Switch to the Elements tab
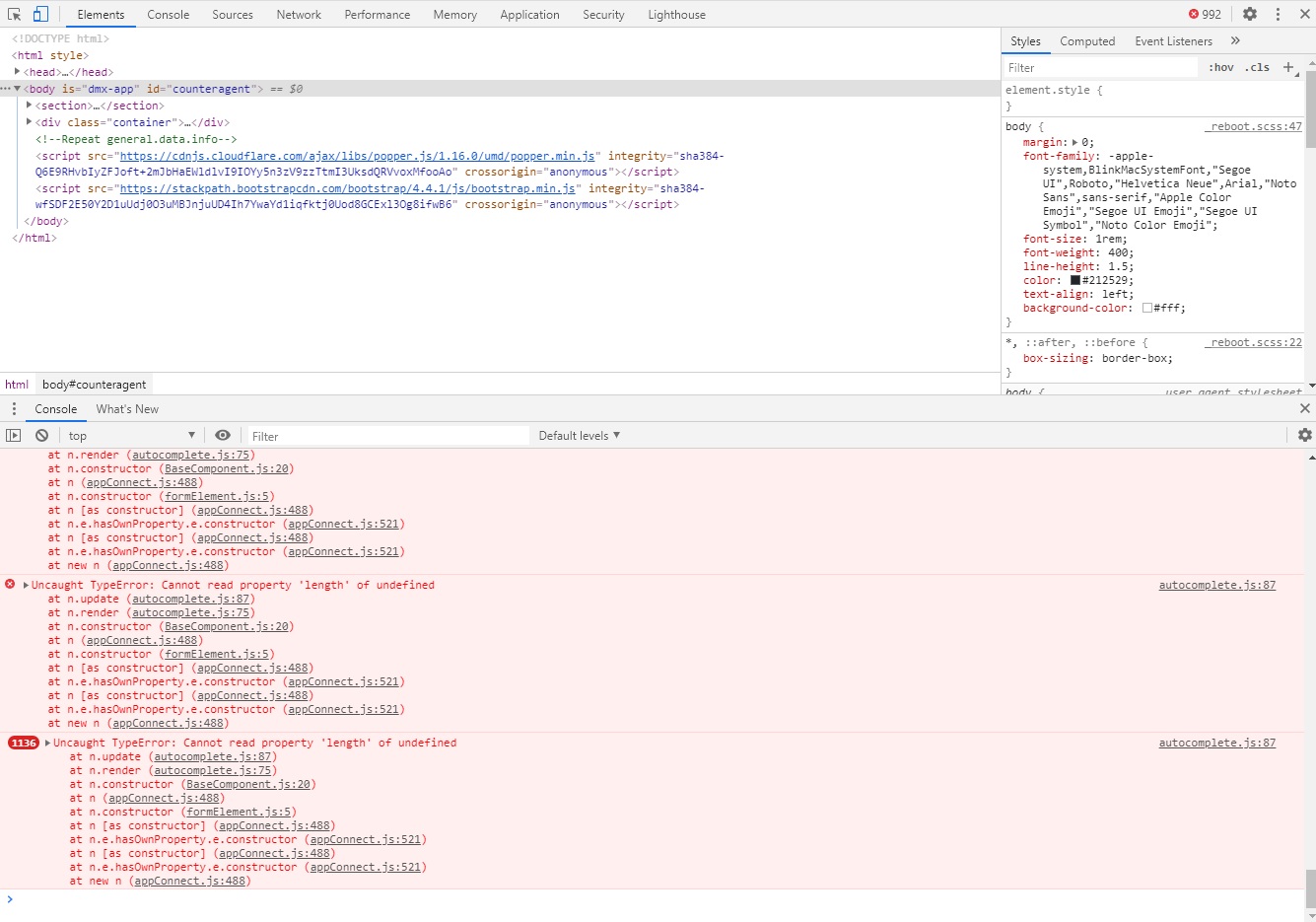1316x922 pixels. pos(101,14)
